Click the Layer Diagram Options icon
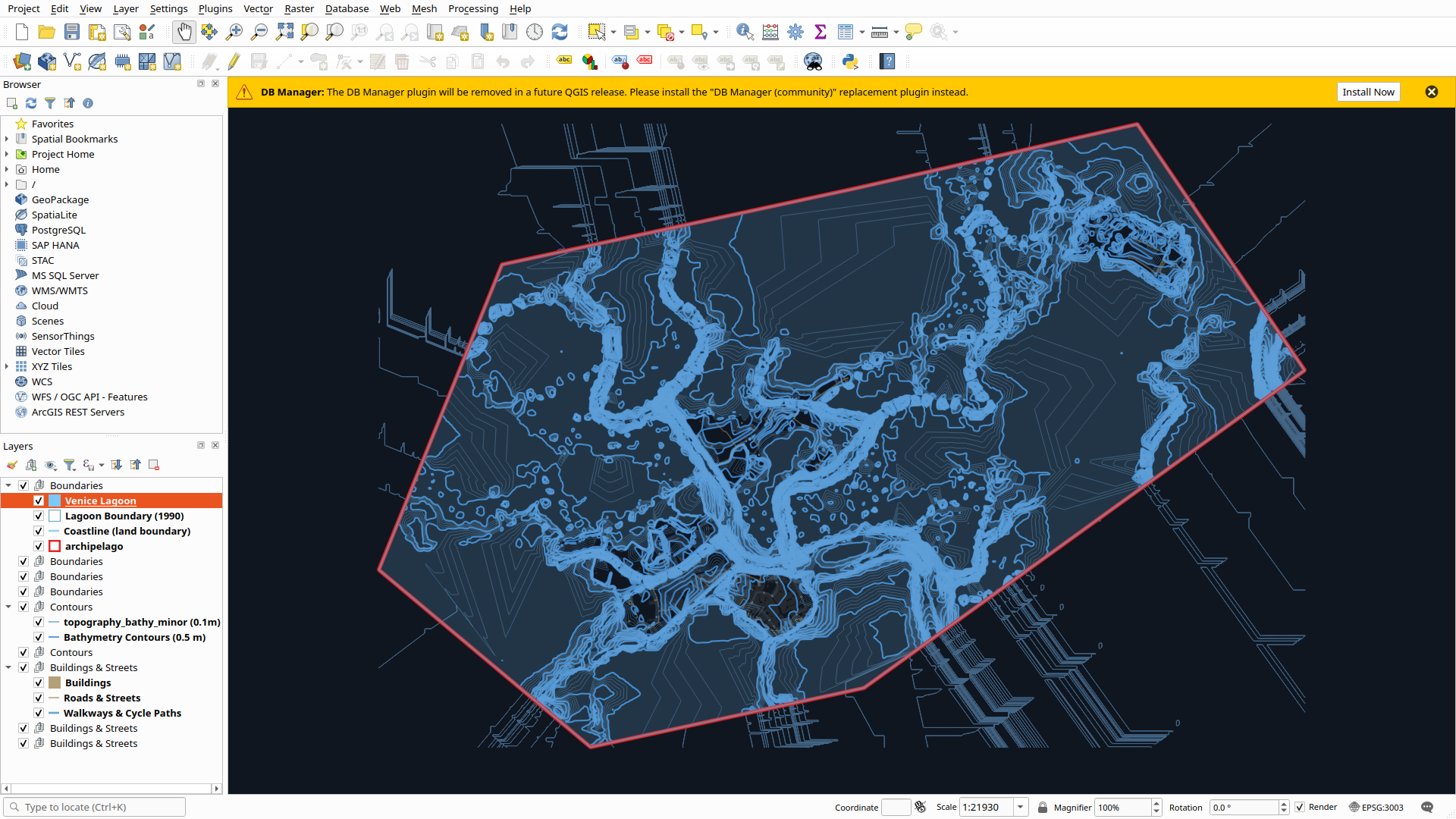 point(589,62)
